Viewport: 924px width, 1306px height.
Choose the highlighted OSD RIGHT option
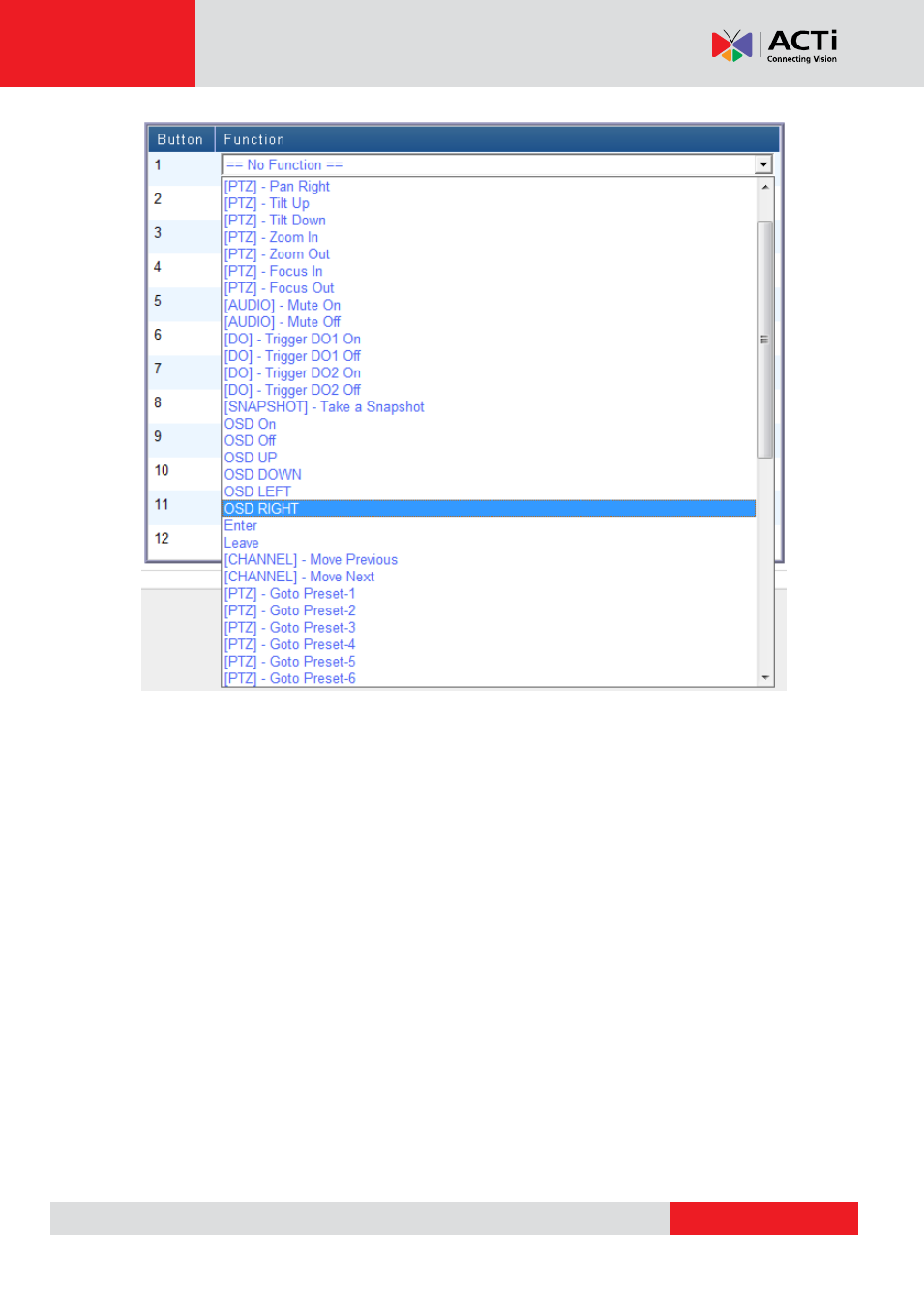pos(261,509)
